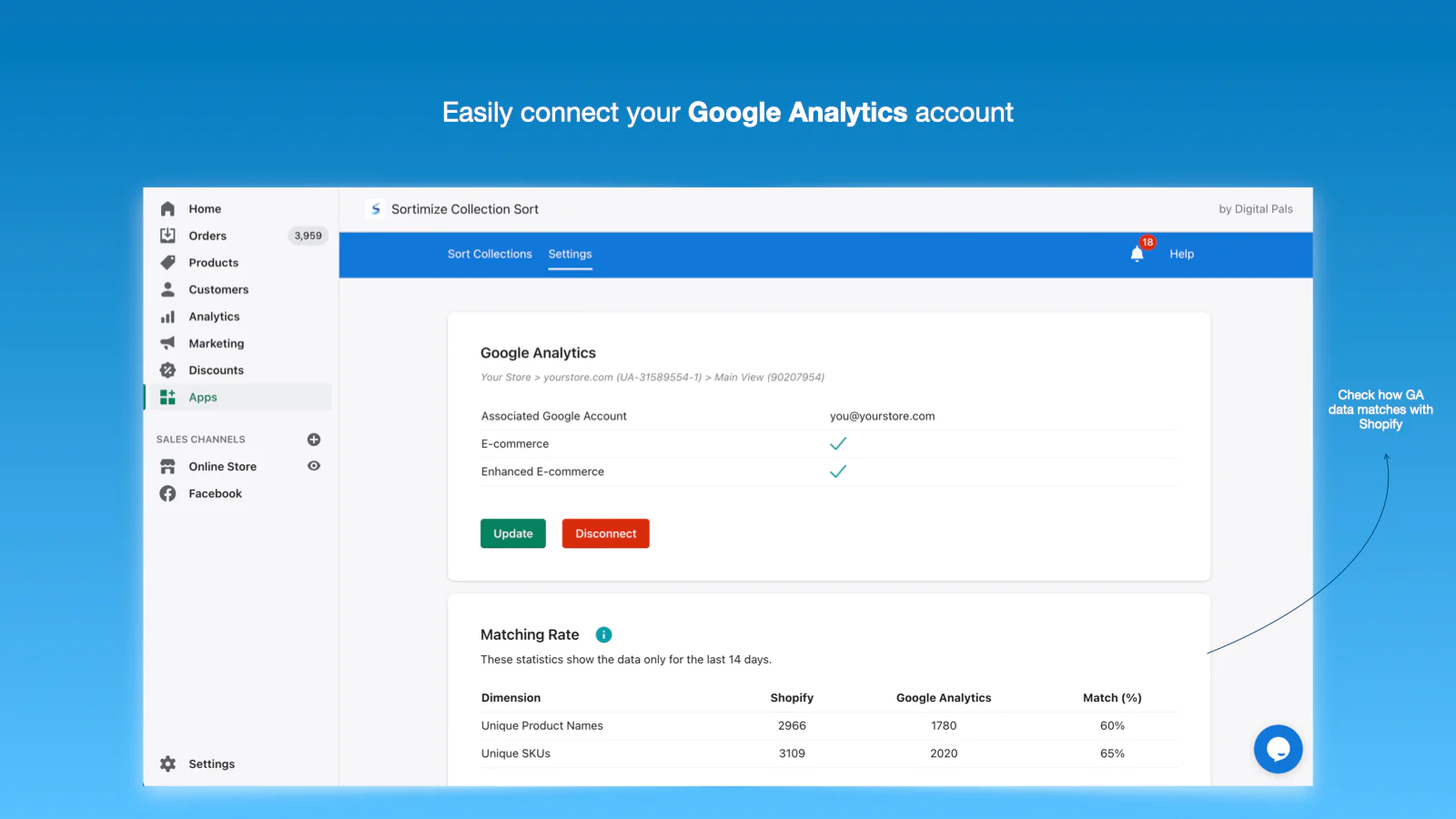
Task: Click the Settings gear icon in sidebar
Action: click(x=167, y=764)
